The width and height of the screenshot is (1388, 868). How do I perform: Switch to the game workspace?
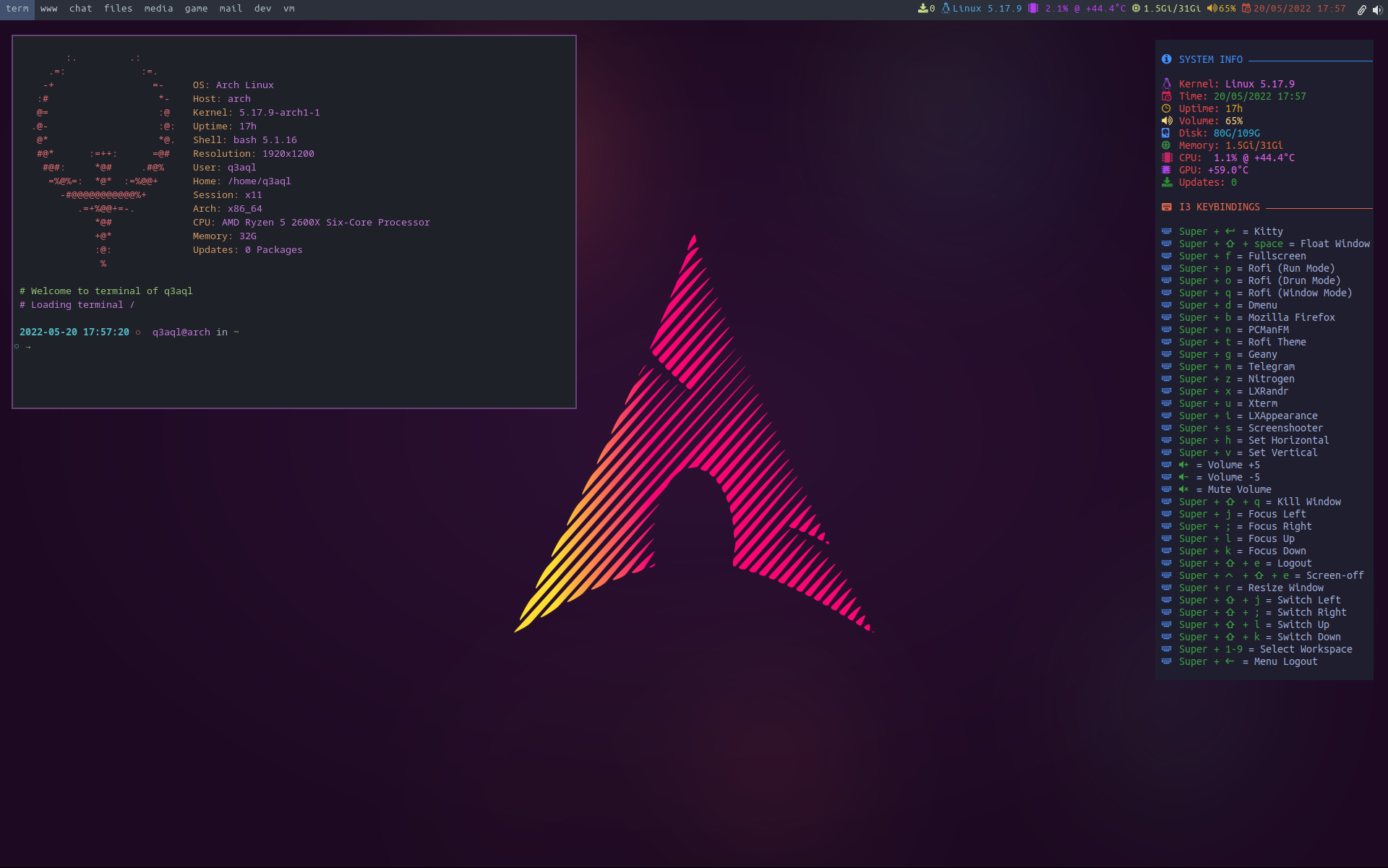[197, 9]
